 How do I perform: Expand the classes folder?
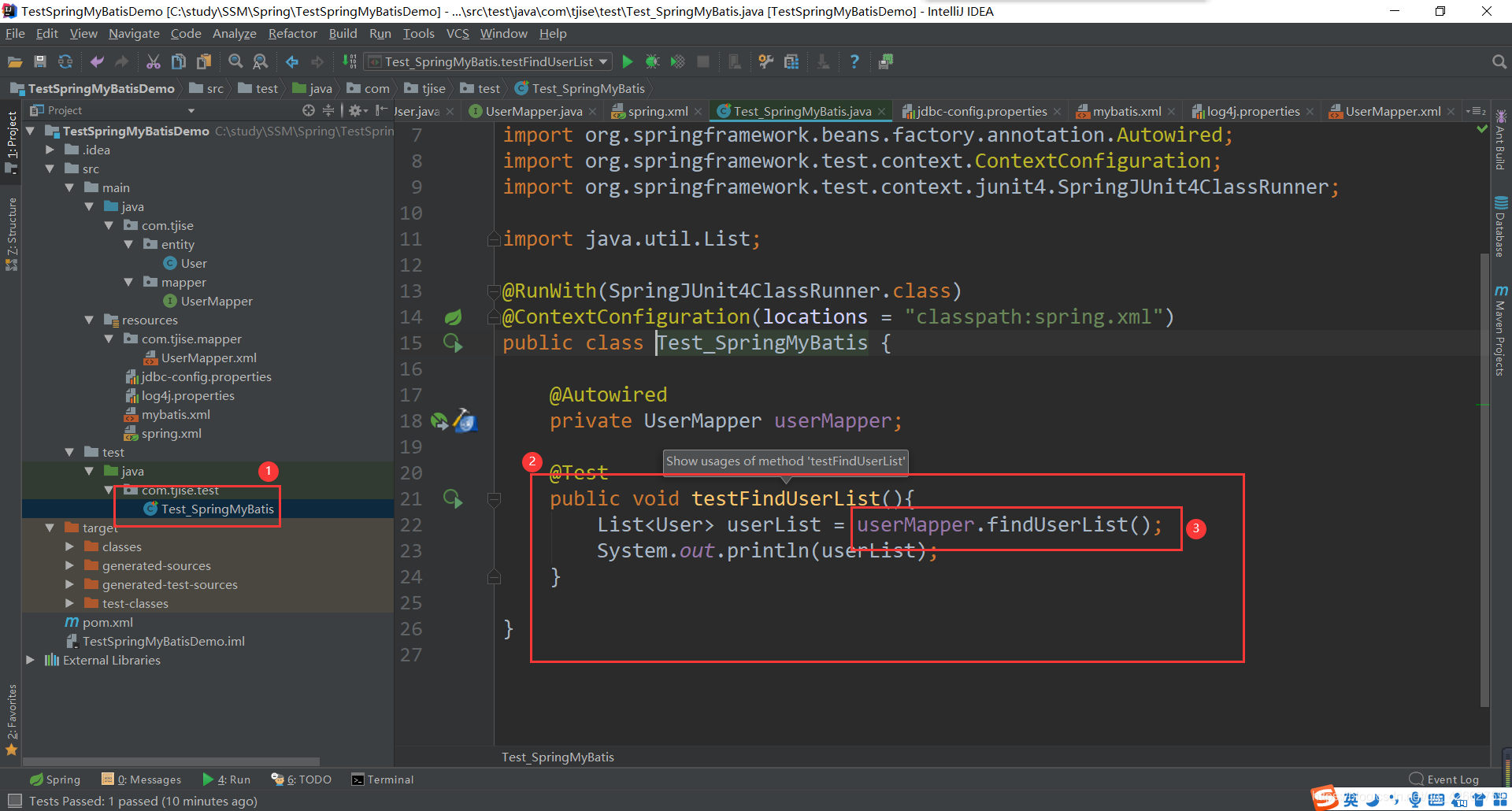[x=69, y=546]
